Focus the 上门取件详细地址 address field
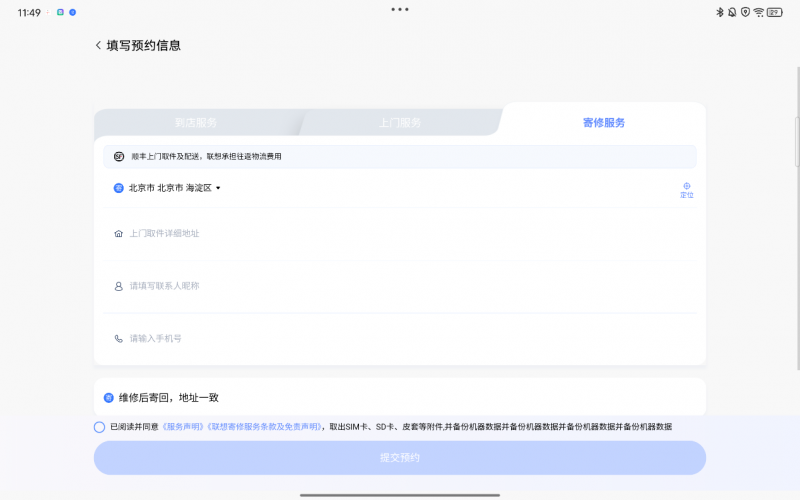800x500 pixels. 400,233
